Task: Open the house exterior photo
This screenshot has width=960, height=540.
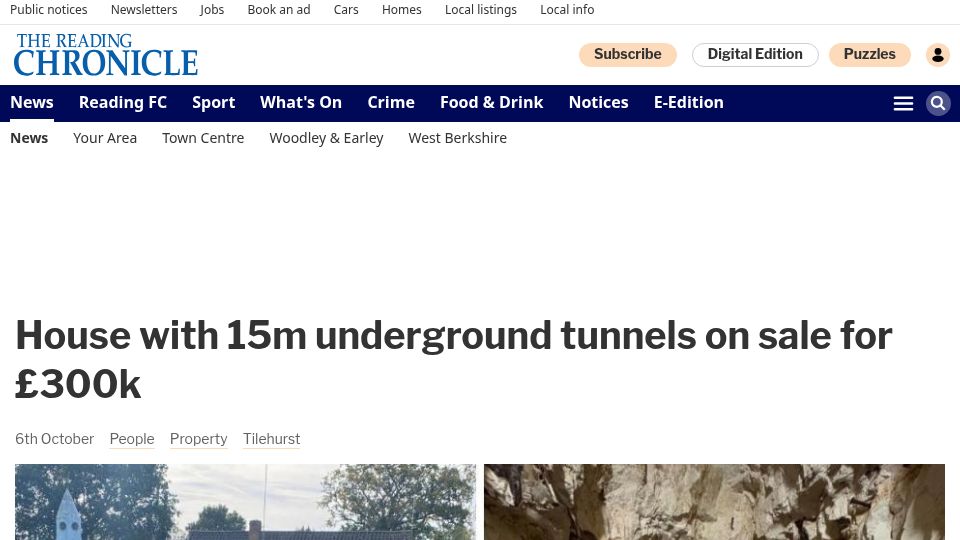Action: [x=245, y=502]
